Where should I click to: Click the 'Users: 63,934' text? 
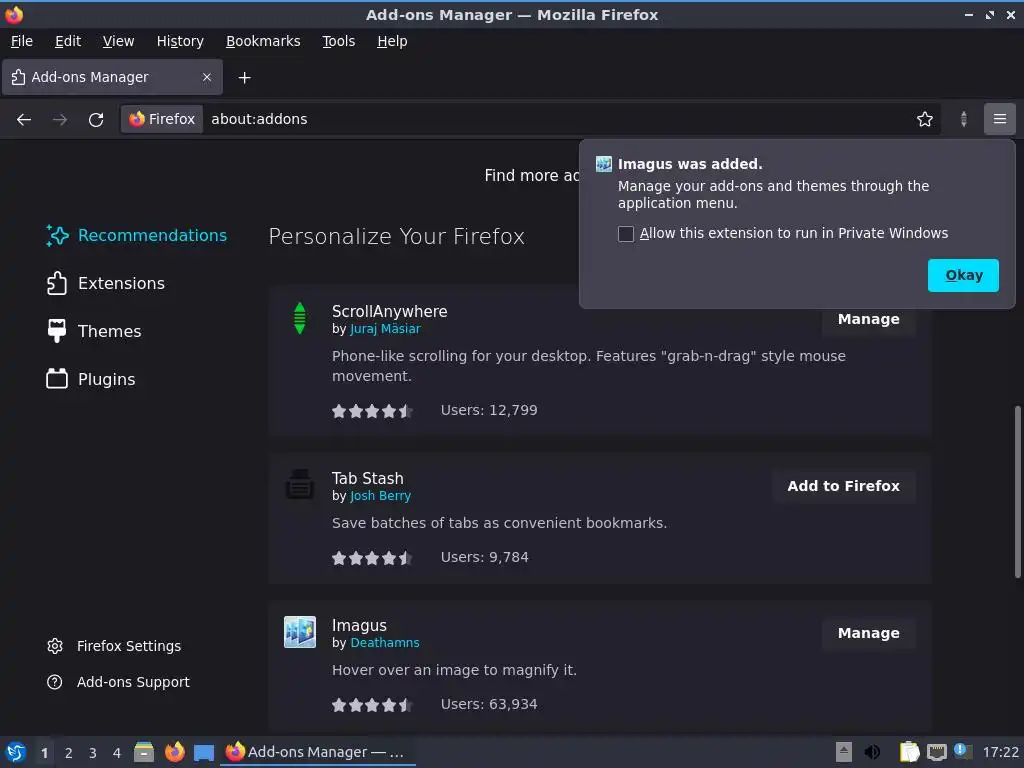pyautogui.click(x=489, y=704)
